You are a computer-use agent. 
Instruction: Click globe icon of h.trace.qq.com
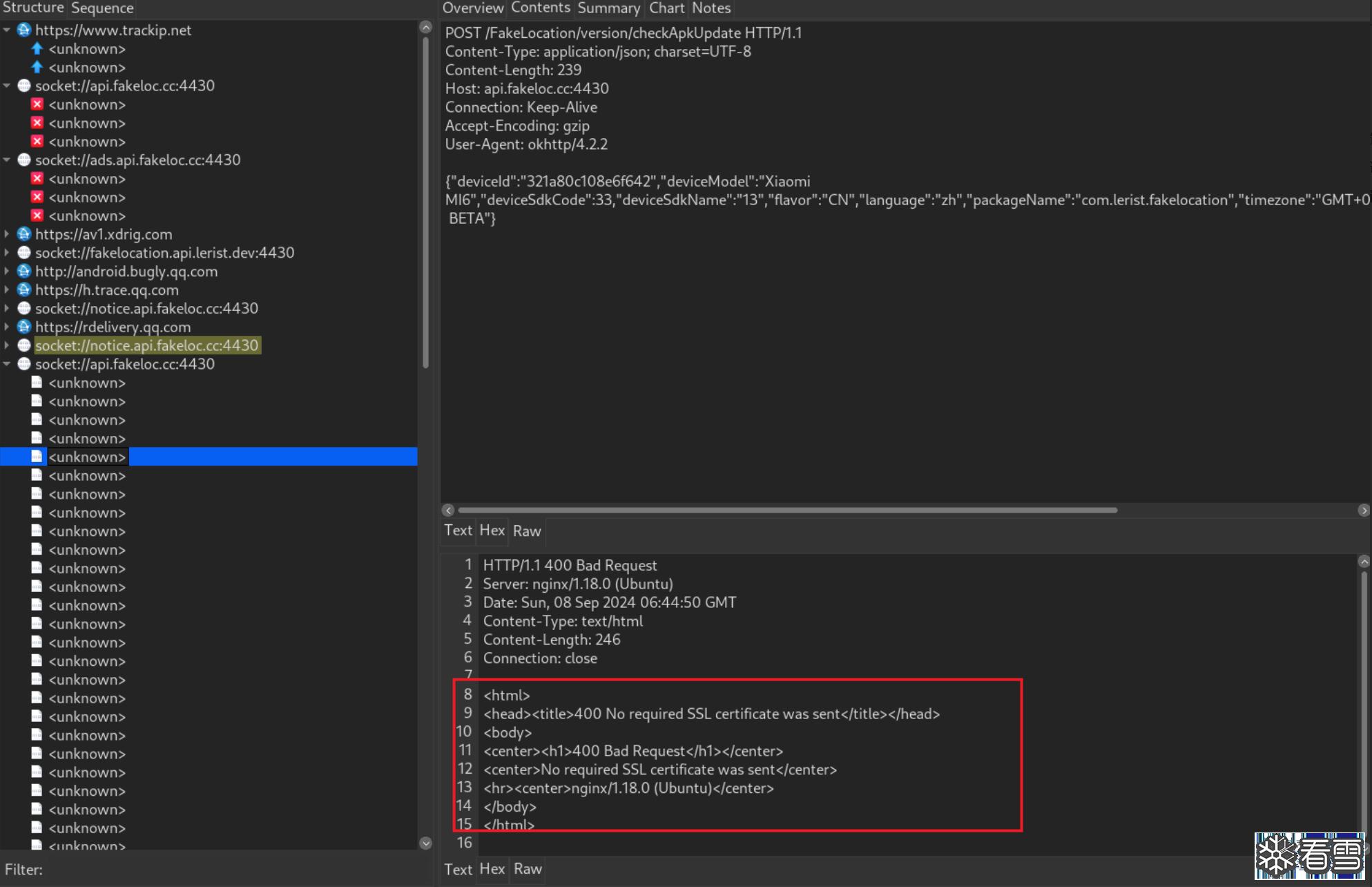(24, 290)
